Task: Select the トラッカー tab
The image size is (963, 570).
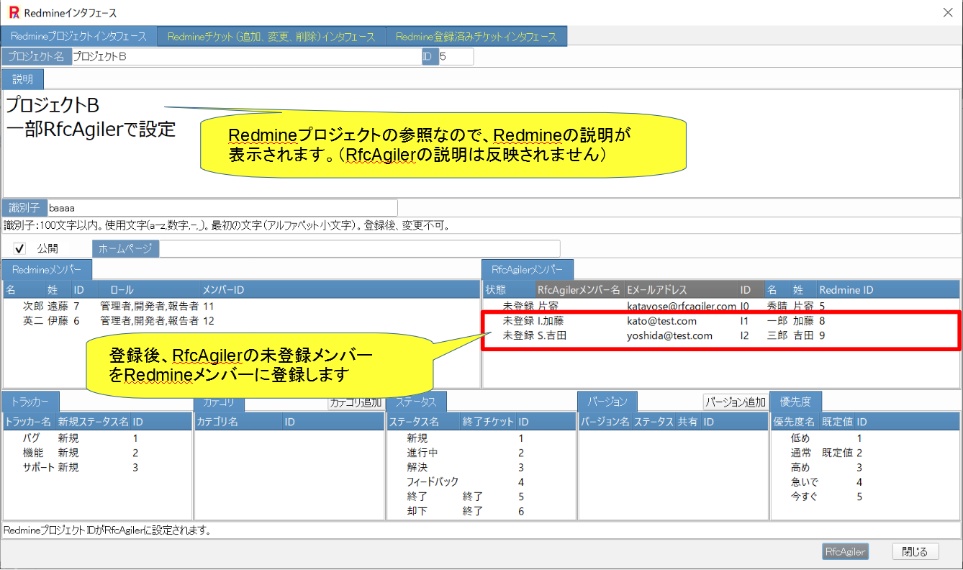Action: pyautogui.click(x=30, y=402)
